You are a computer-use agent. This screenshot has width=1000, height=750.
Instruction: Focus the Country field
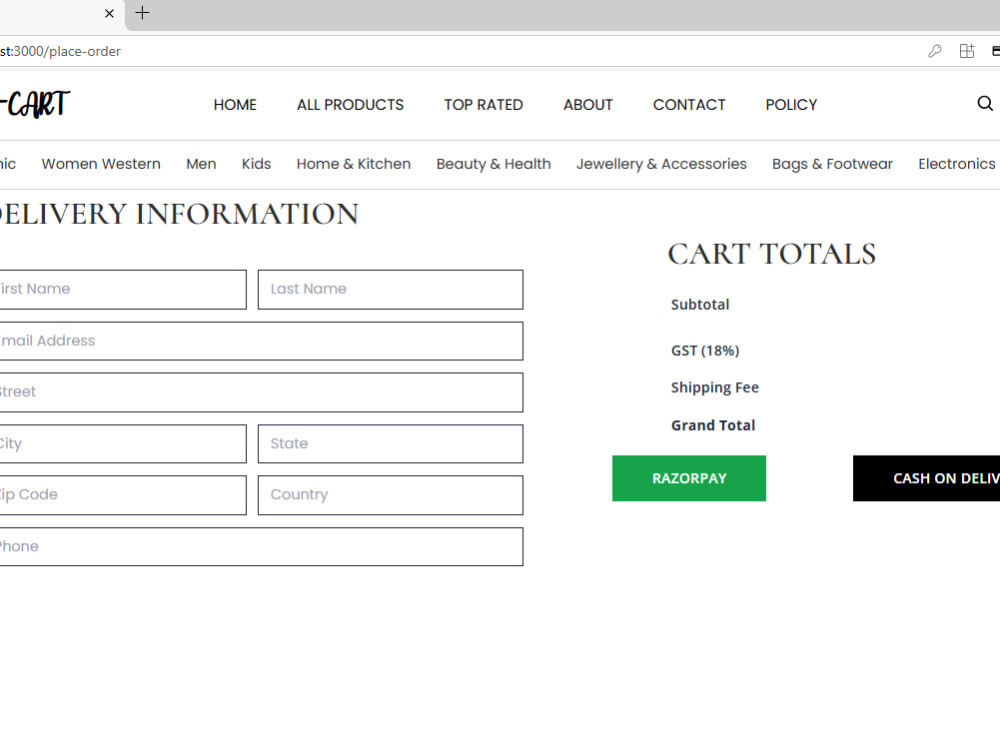pyautogui.click(x=390, y=495)
